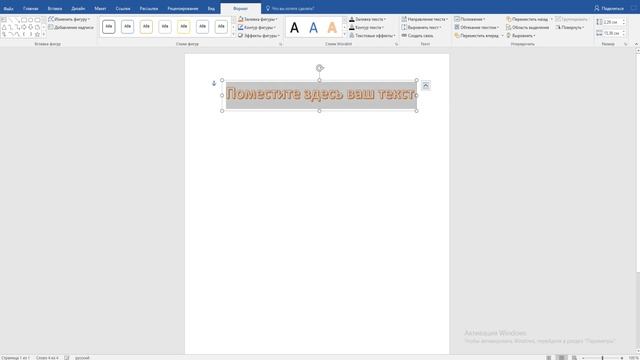Apply the blue WordArt style A

pos(313,28)
